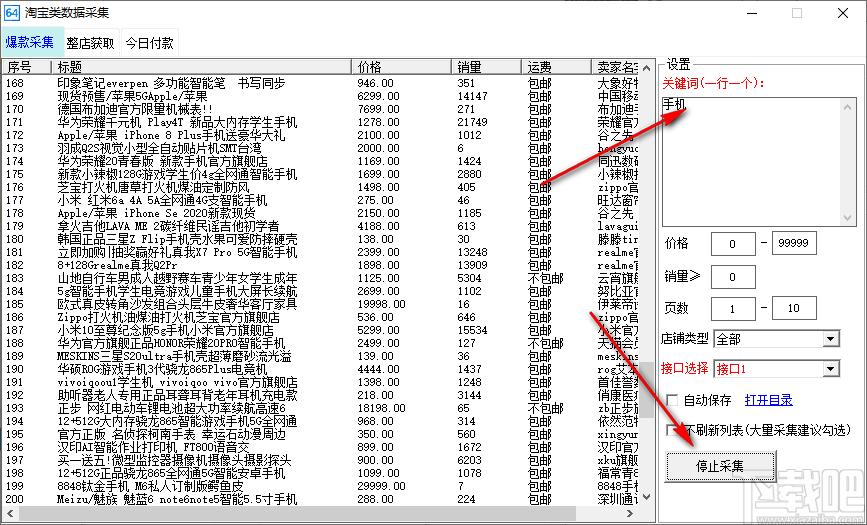This screenshot has height=525, width=867.
Task: Select row 190 华硕ROG游戏手机 title
Action: (x=163, y=369)
